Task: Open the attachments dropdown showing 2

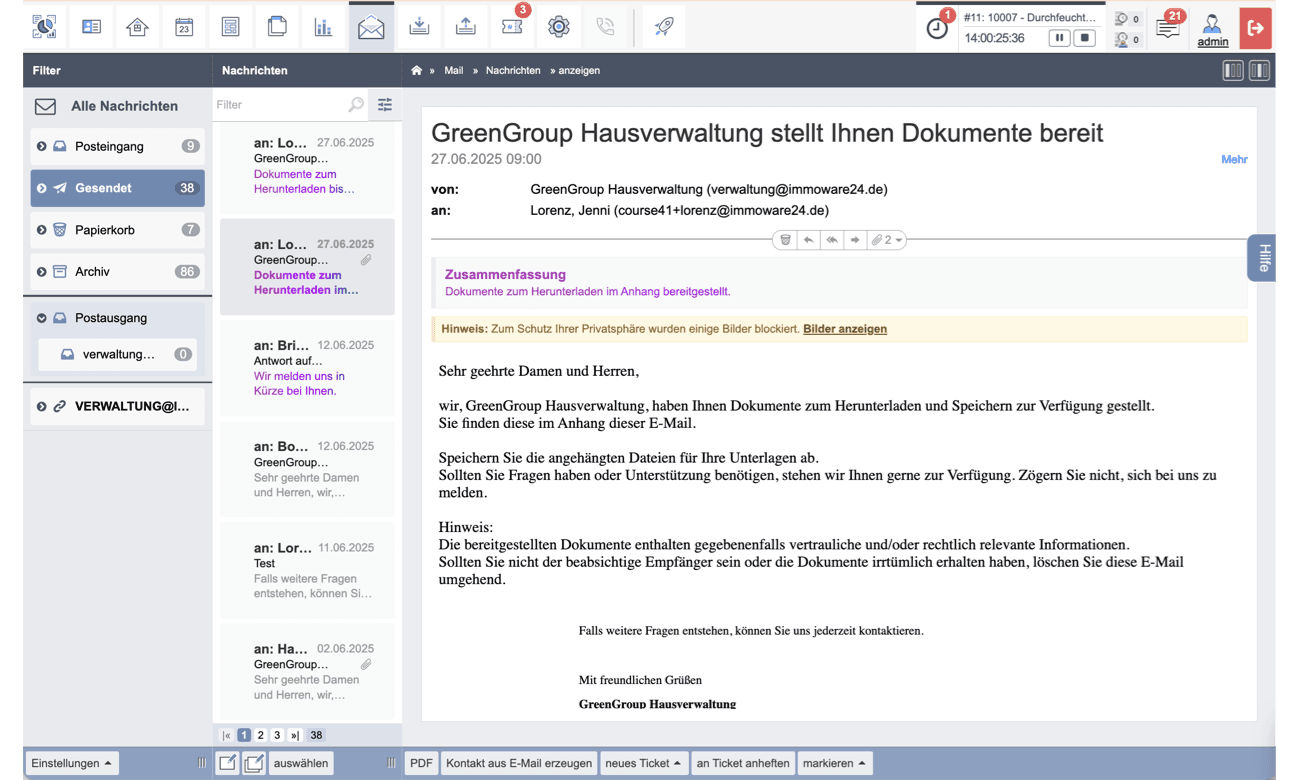Action: coord(886,240)
